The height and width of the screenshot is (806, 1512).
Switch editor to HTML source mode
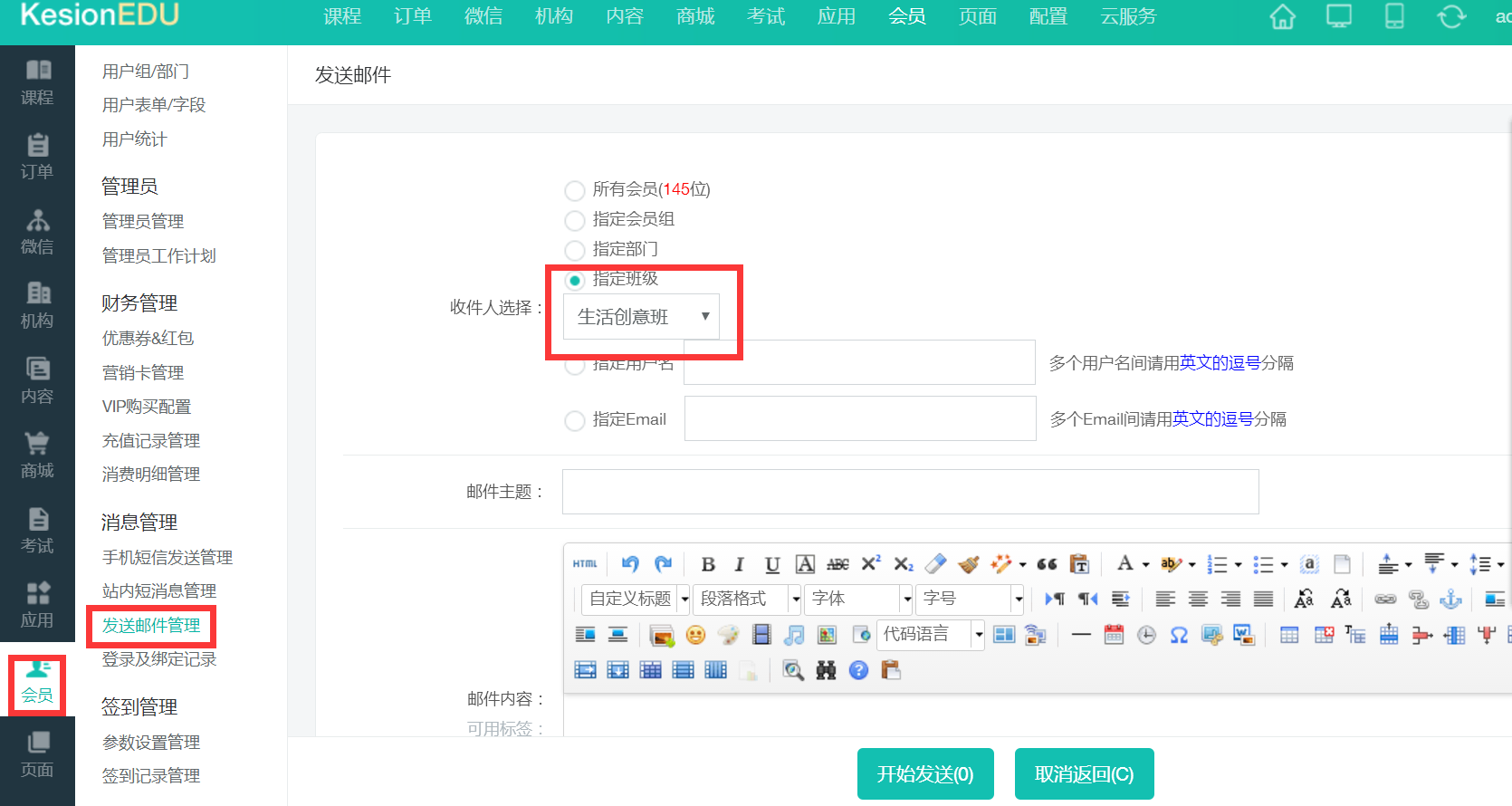[585, 564]
